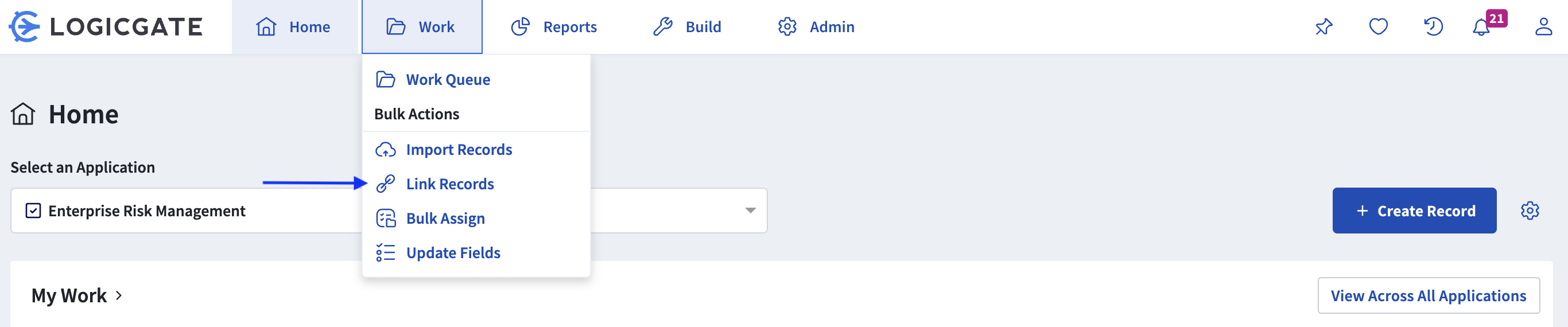This screenshot has height=327, width=1568.
Task: Click gear icon beside Create Record
Action: (x=1530, y=211)
